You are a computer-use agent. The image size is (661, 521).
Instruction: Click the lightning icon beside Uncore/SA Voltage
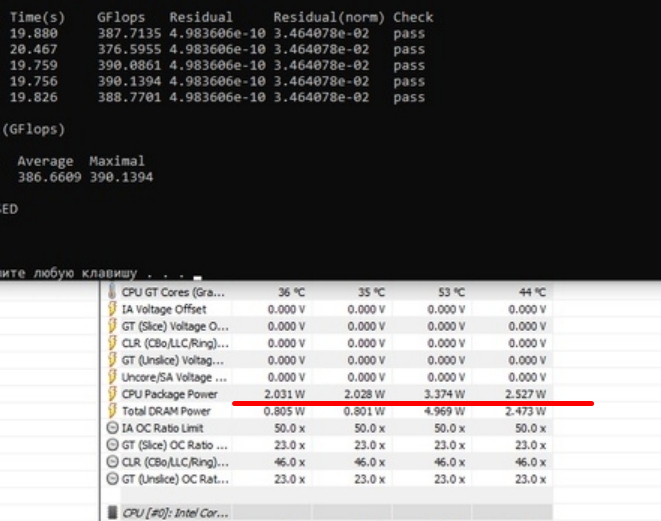click(x=112, y=377)
